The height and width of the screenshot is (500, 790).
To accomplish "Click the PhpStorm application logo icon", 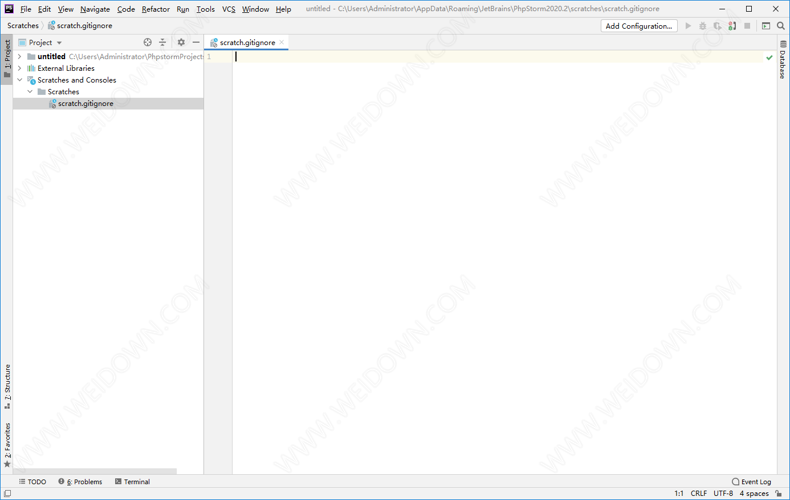I will [x=9, y=9].
